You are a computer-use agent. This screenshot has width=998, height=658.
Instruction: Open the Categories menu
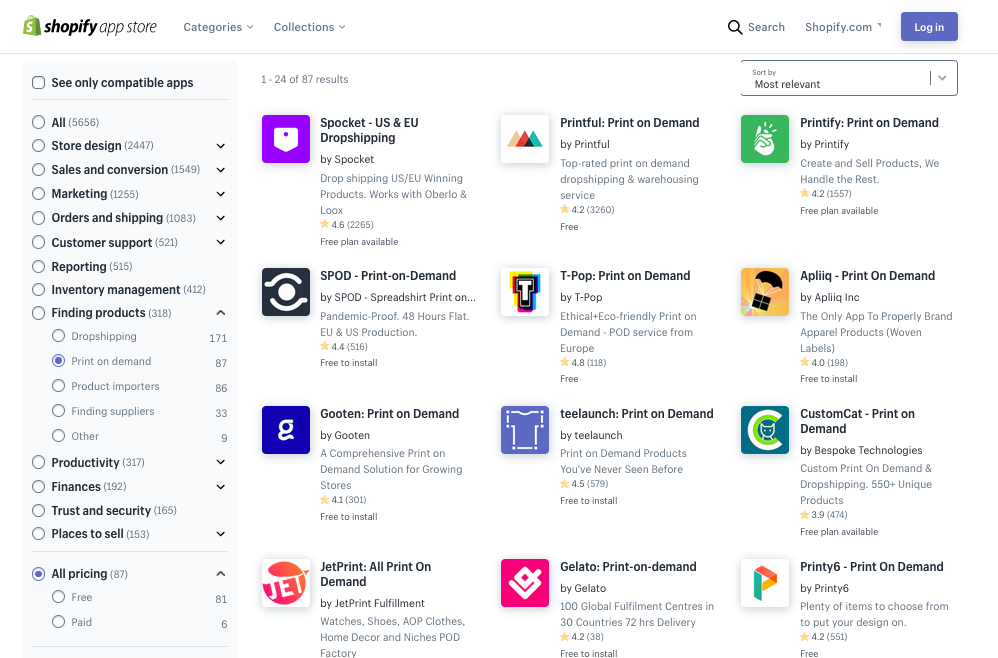[218, 27]
